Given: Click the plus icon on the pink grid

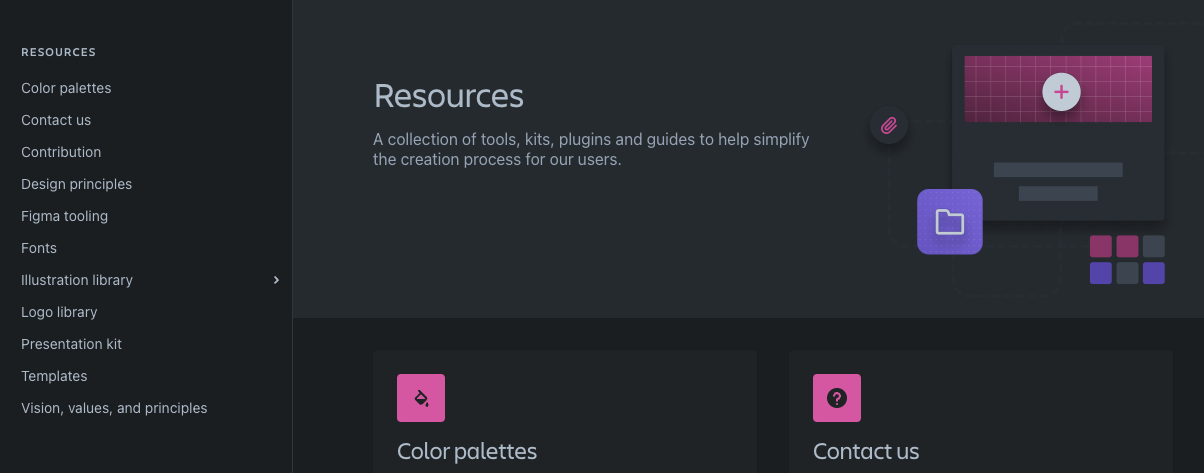Looking at the screenshot, I should click(1061, 92).
